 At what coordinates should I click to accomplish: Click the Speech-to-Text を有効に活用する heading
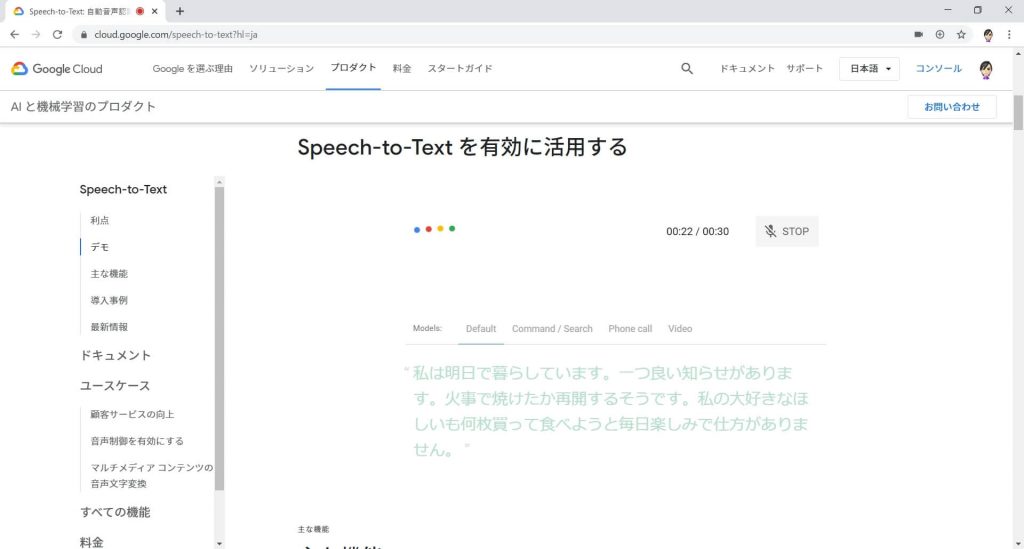click(x=462, y=148)
